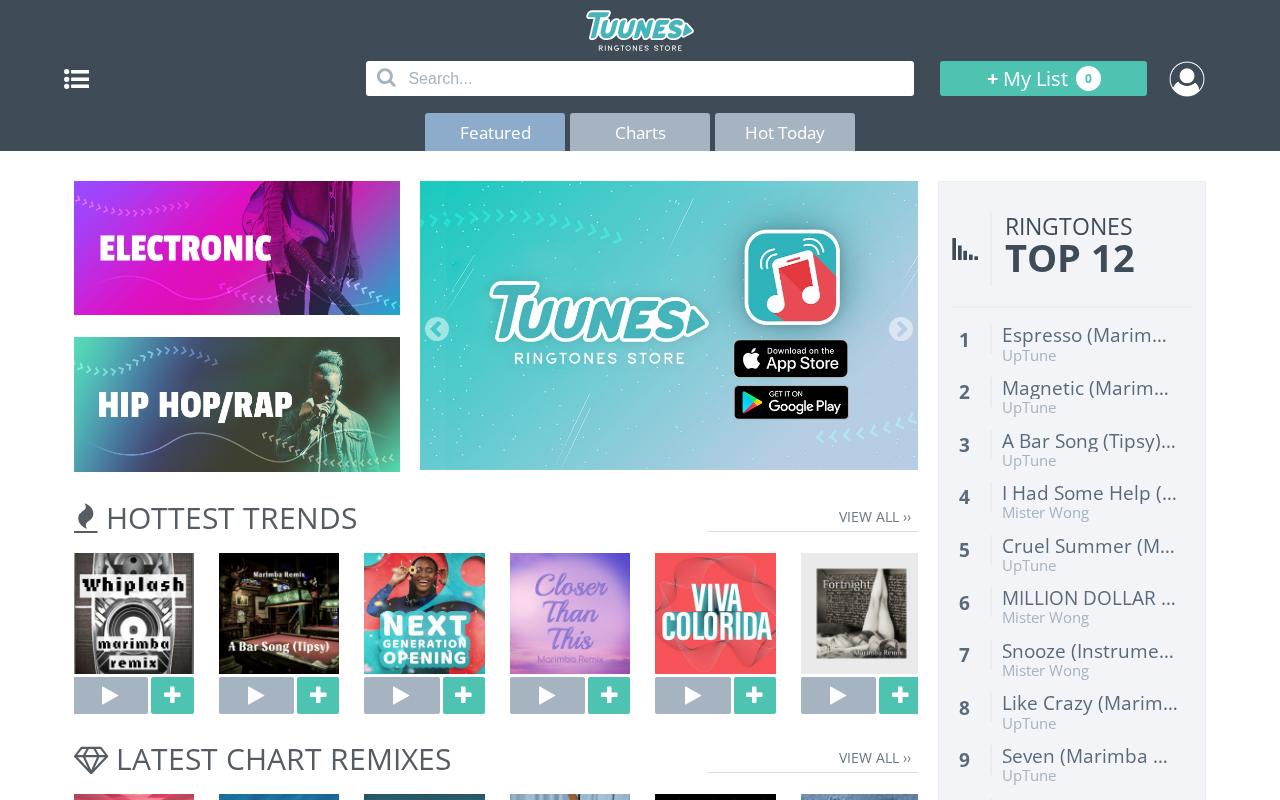
Task: Add Viva Colorida to My List
Action: [755, 695]
